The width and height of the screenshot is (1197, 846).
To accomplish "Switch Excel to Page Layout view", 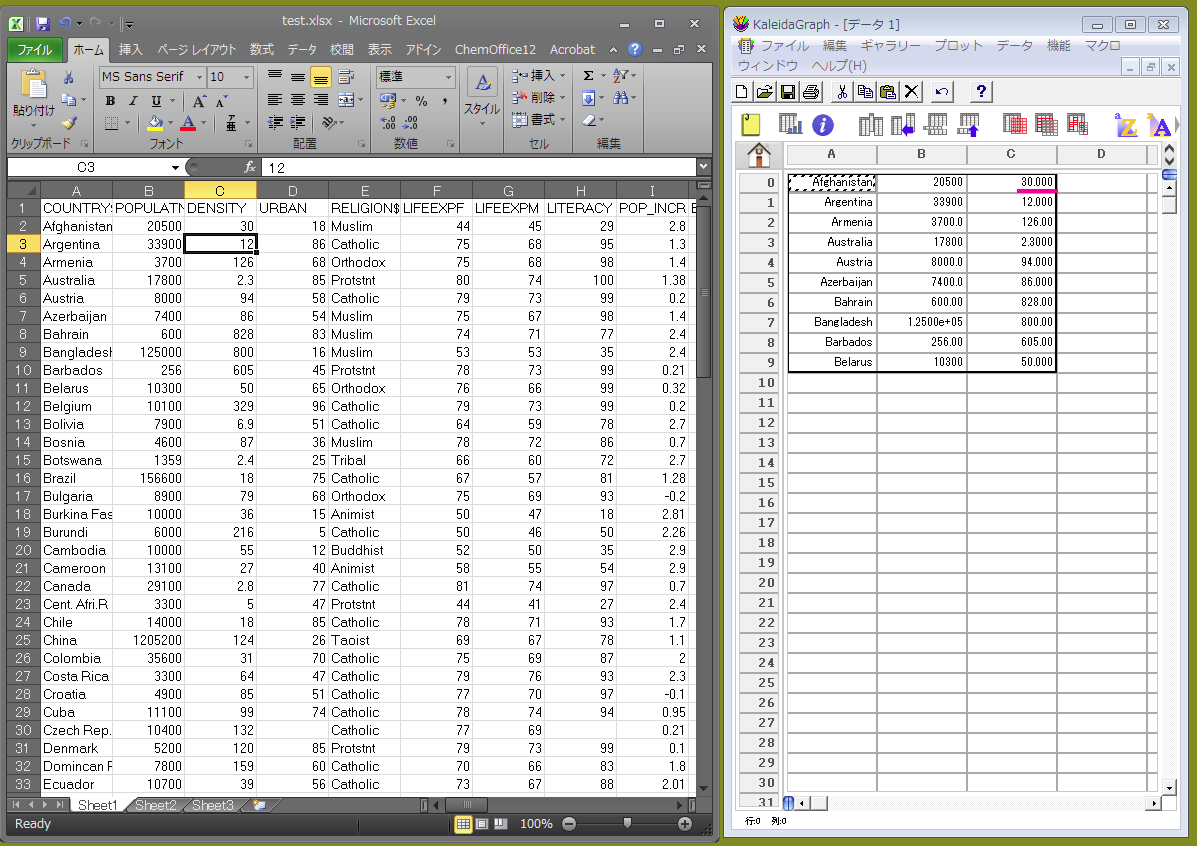I will click(x=482, y=824).
